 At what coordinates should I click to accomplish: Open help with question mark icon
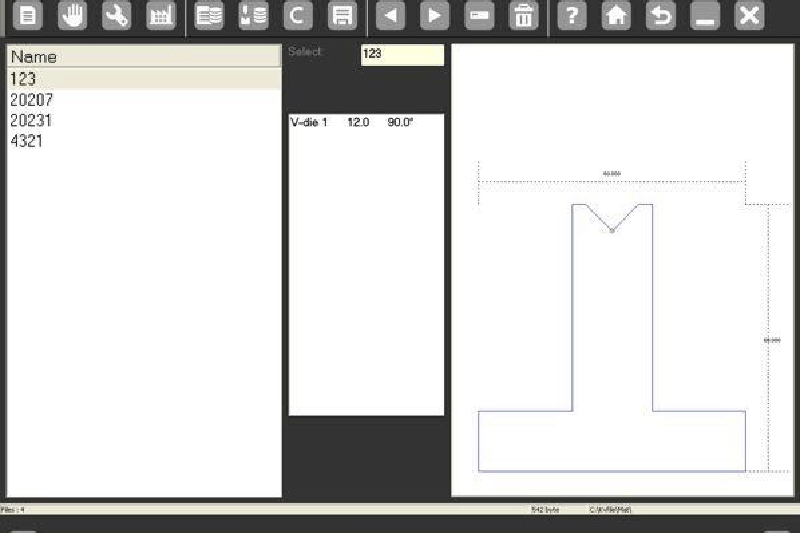571,16
